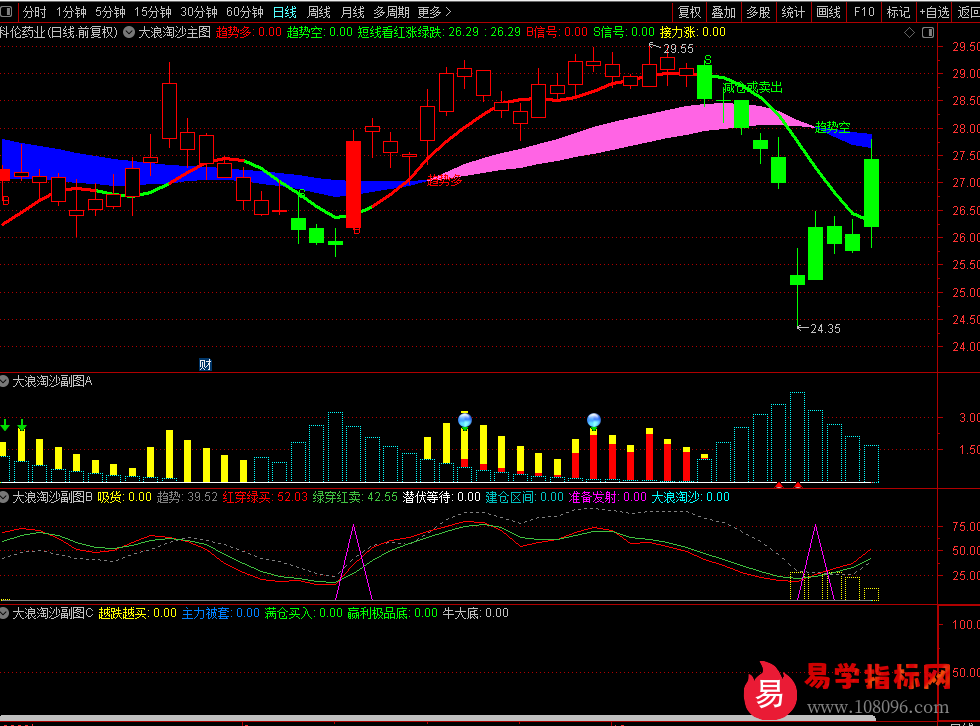This screenshot has width=980, height=726.
Task: Click the last green candlestick on the right
Action: point(871,194)
